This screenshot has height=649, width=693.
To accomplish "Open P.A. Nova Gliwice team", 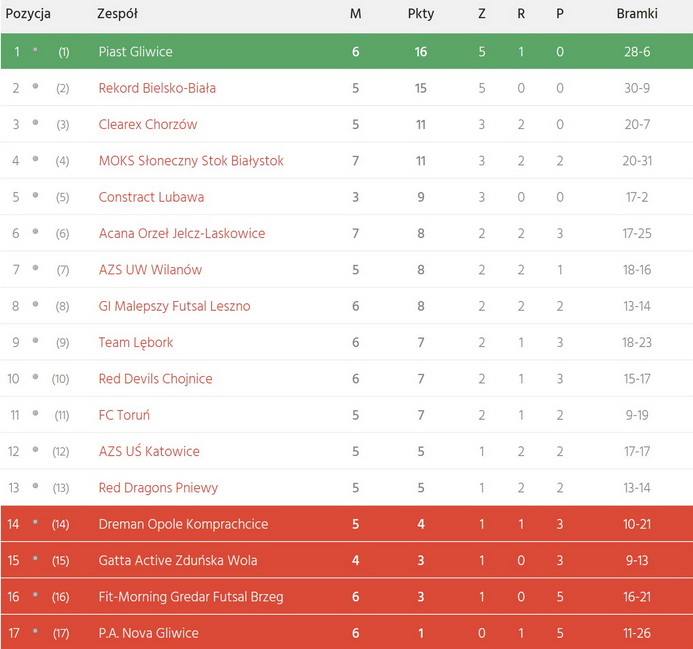I will click(x=148, y=633).
